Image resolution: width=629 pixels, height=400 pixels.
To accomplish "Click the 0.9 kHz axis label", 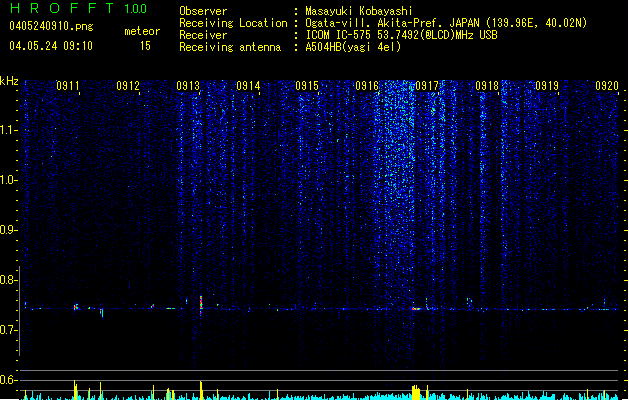I will point(8,230).
